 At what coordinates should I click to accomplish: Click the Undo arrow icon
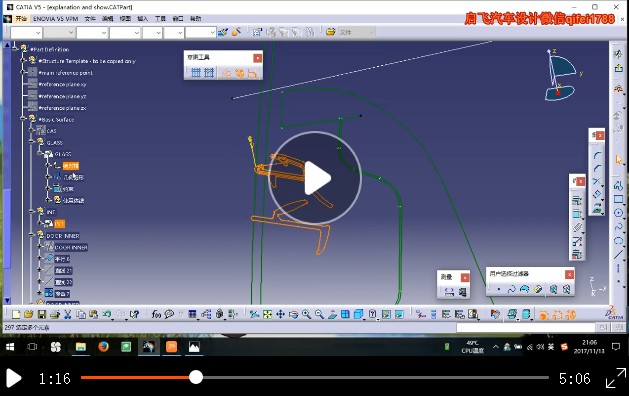pos(106,315)
